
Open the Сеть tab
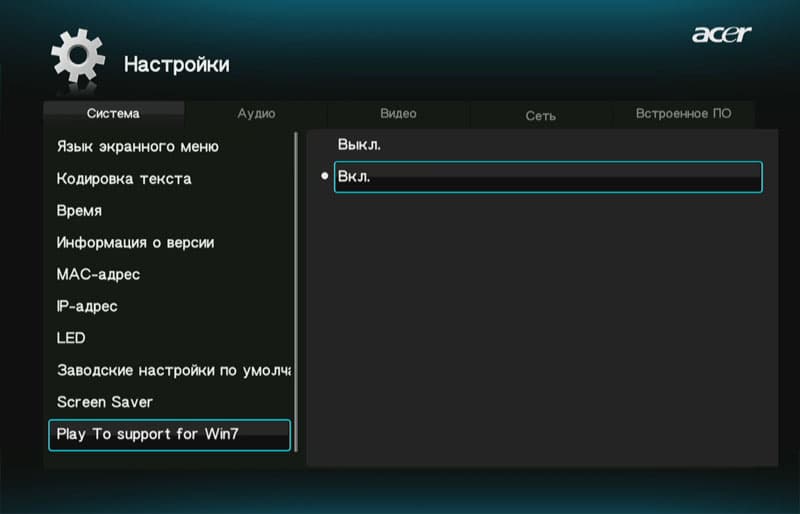(x=540, y=116)
